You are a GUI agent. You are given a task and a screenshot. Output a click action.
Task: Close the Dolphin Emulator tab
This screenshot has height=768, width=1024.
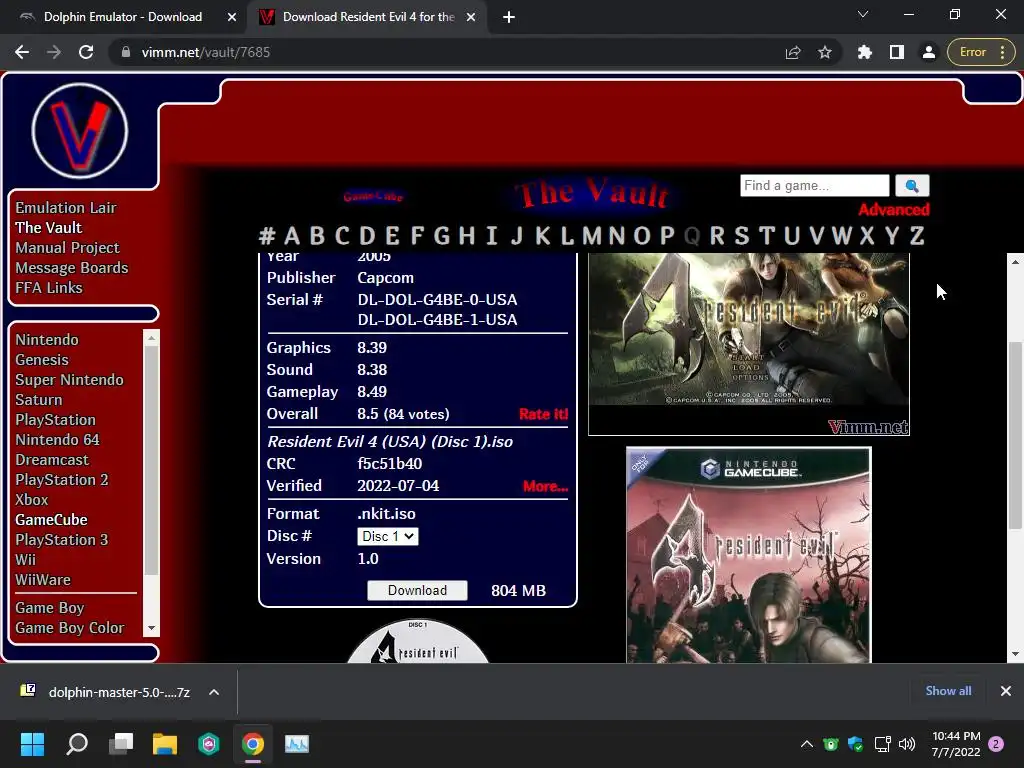coord(232,17)
